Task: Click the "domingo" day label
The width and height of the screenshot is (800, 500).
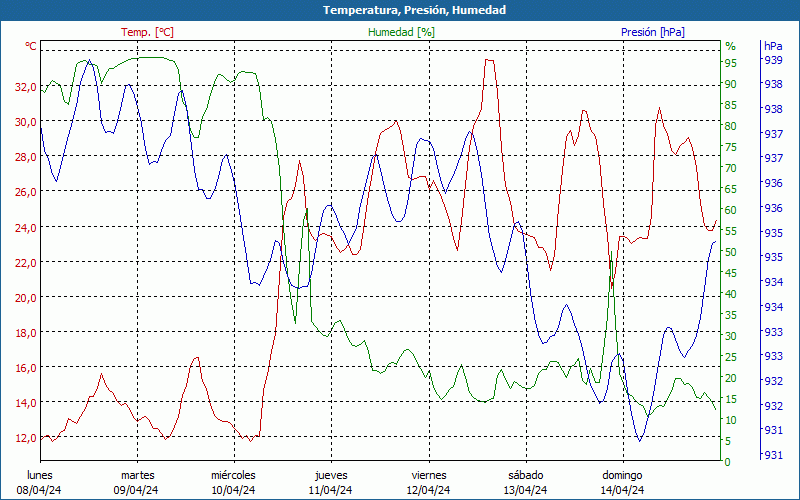Action: pyautogui.click(x=622, y=476)
